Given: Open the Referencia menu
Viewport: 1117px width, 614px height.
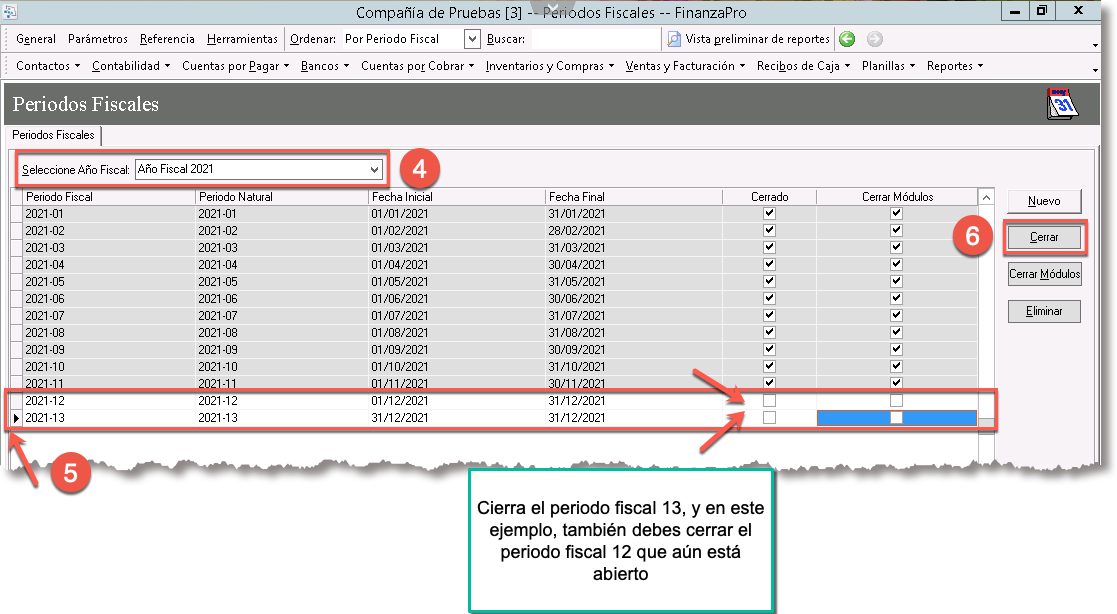Looking at the screenshot, I should 167,39.
